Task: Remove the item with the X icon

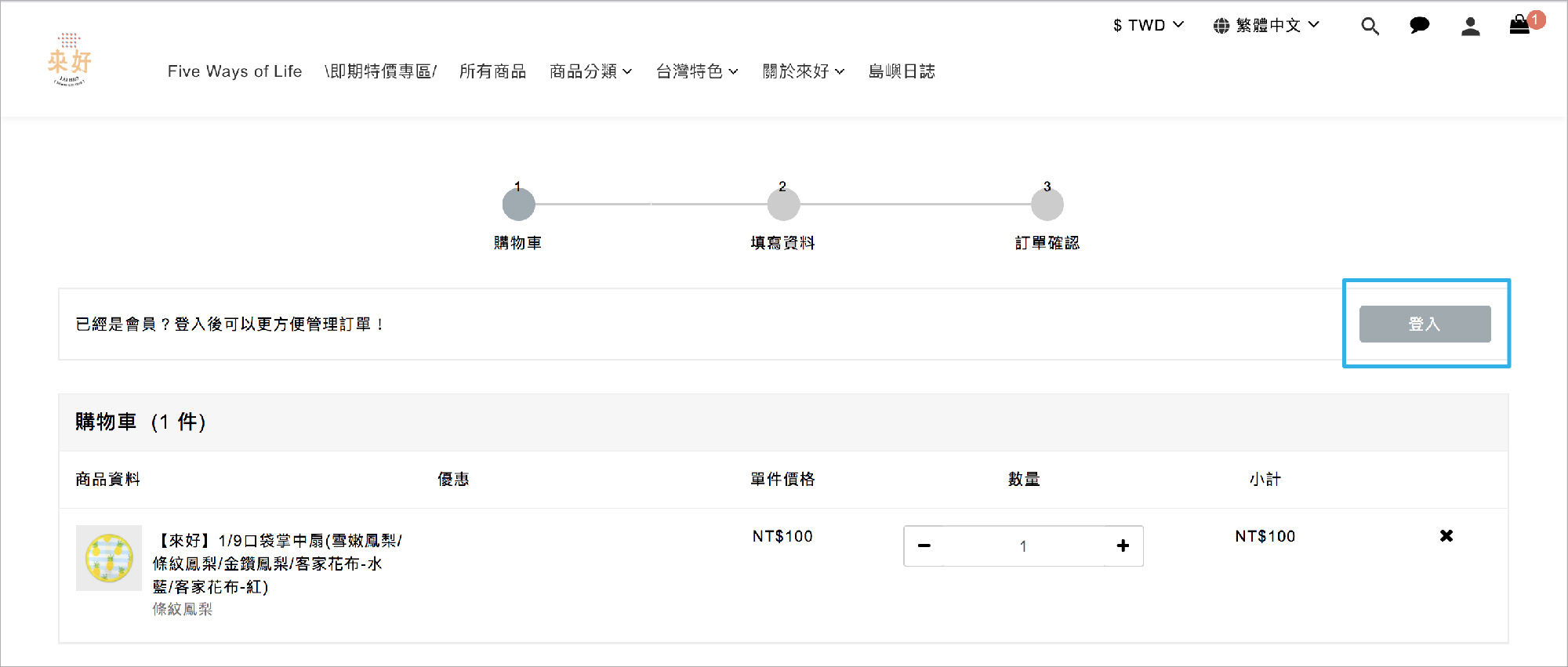Action: [x=1446, y=536]
